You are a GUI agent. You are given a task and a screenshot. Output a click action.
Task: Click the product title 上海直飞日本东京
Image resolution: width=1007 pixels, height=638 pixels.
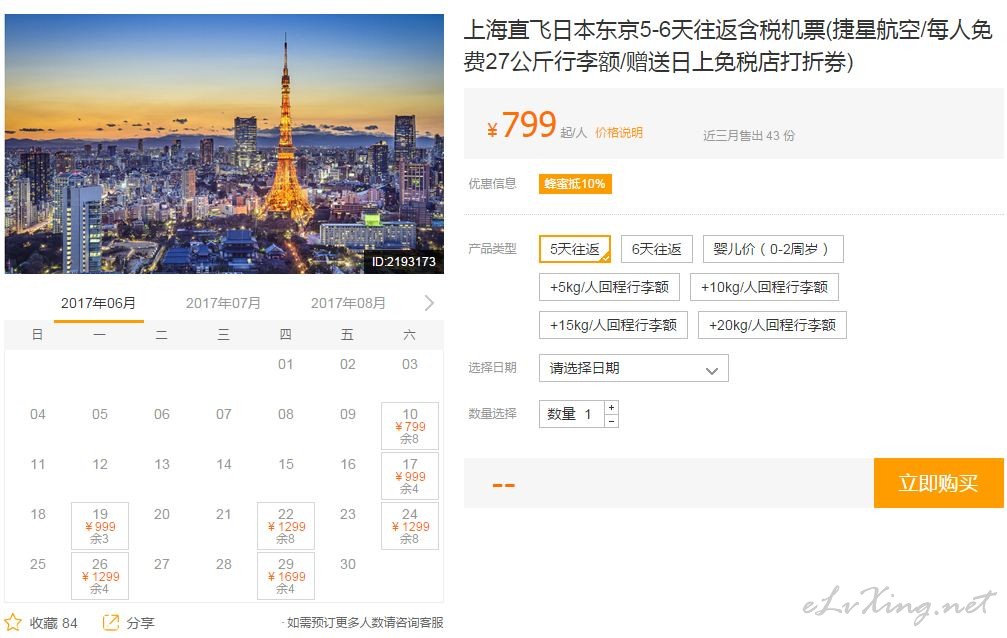click(728, 46)
